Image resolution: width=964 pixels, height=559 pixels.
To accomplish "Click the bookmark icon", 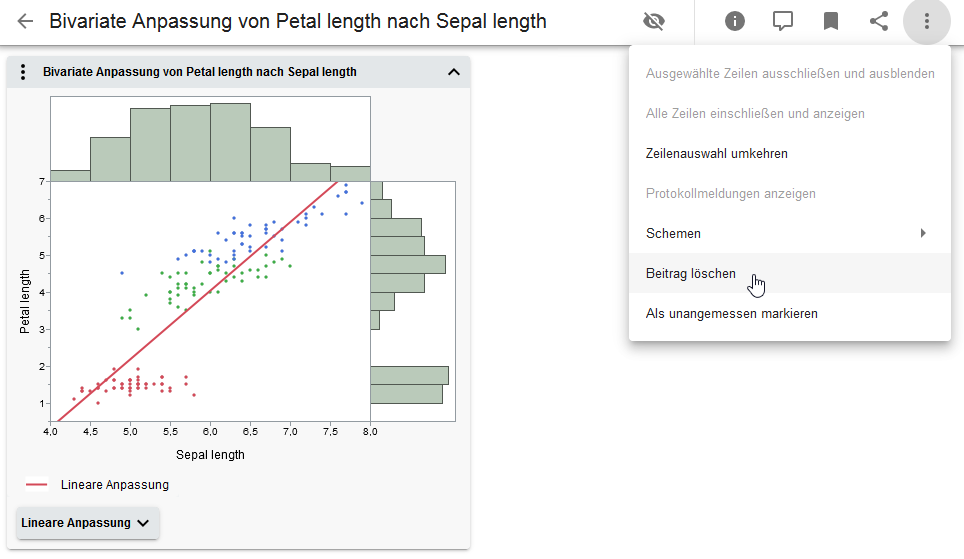I will tap(831, 21).
